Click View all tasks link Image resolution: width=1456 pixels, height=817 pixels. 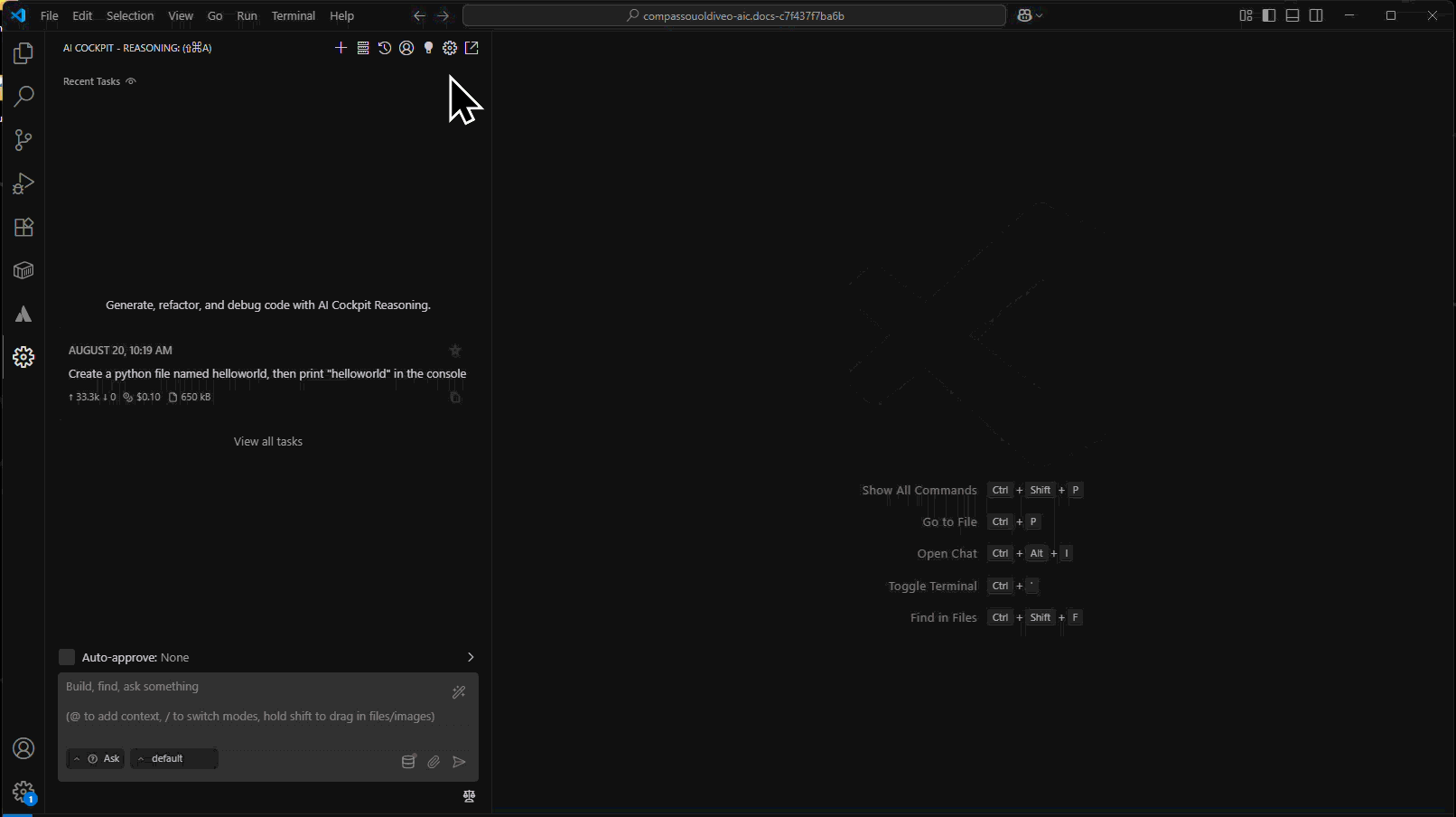[x=268, y=441]
